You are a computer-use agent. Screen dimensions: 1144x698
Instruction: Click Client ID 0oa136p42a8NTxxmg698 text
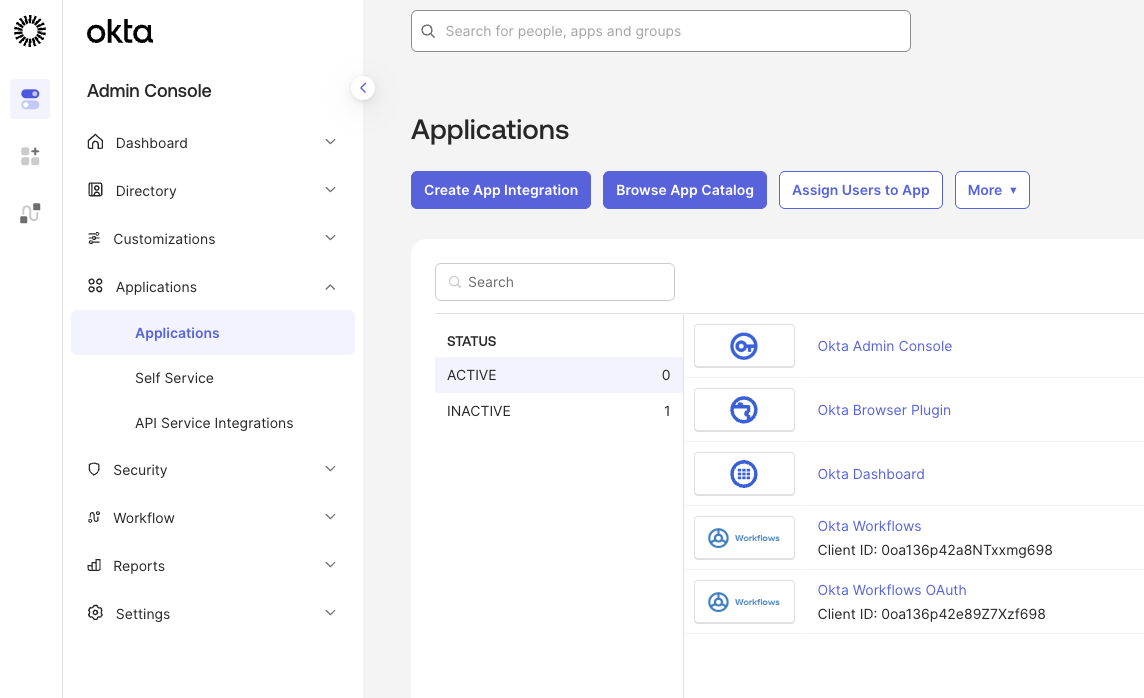(935, 550)
